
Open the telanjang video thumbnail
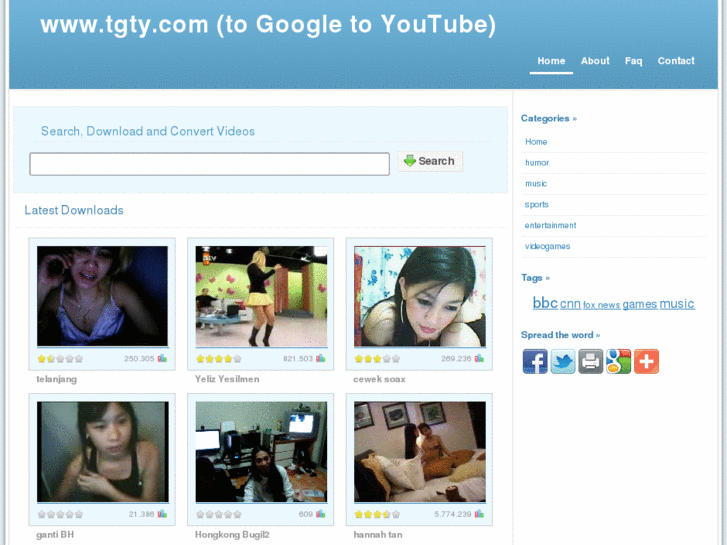[102, 296]
